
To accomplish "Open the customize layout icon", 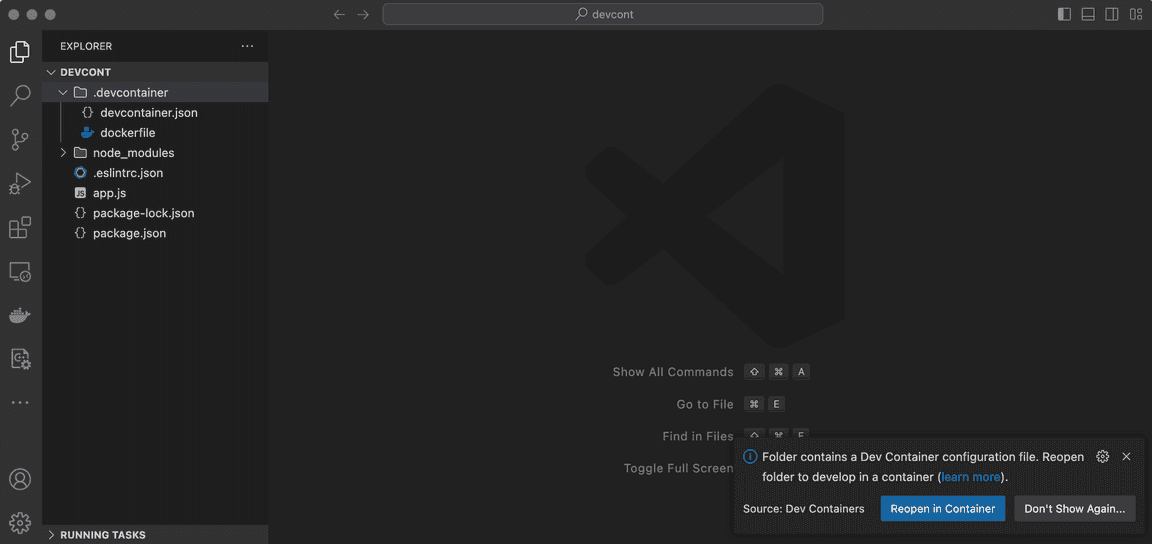I will (1136, 14).
